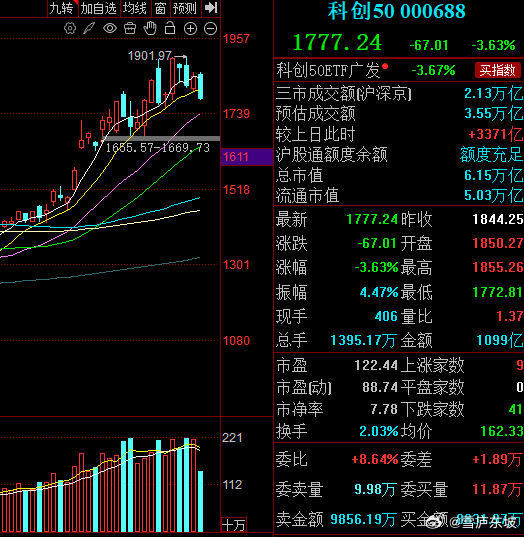Select the -3.67% ETF change value
This screenshot has height=537, width=524.
point(433,71)
